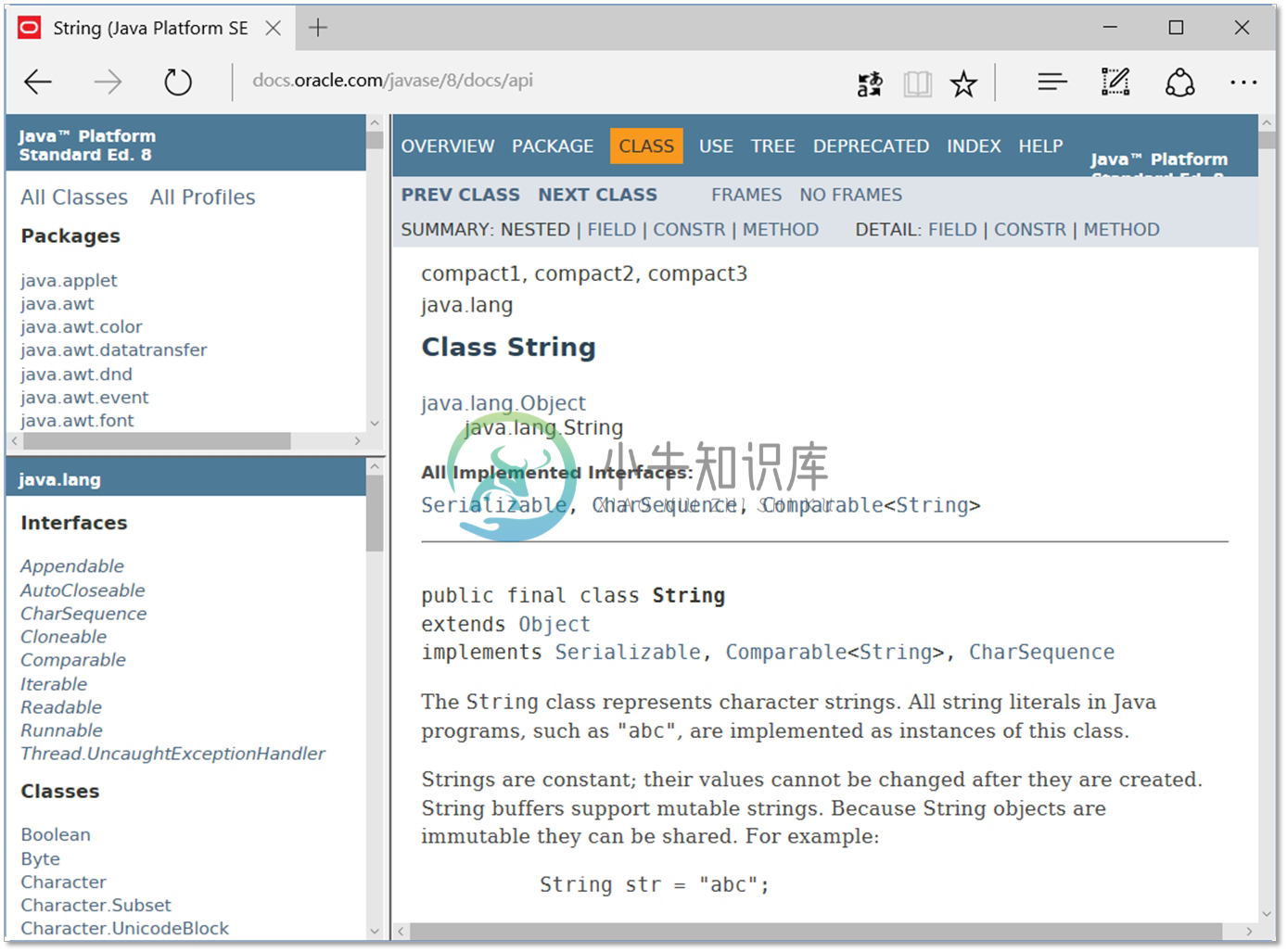1287x952 pixels.
Task: Jump to detail METHOD section
Action: [x=1121, y=230]
